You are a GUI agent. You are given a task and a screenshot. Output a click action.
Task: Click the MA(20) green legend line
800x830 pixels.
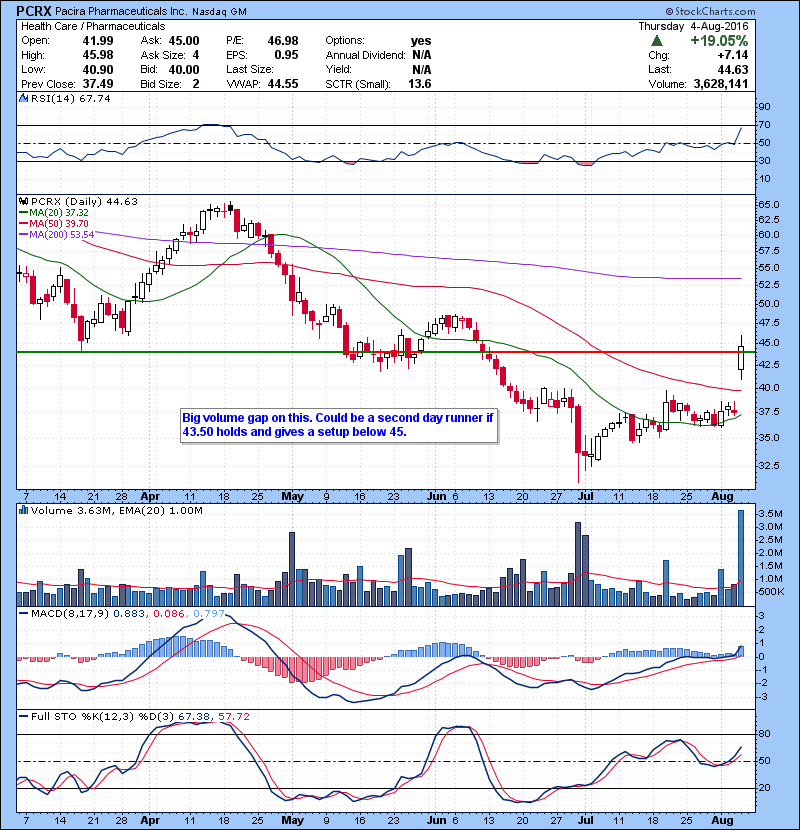click(23, 212)
